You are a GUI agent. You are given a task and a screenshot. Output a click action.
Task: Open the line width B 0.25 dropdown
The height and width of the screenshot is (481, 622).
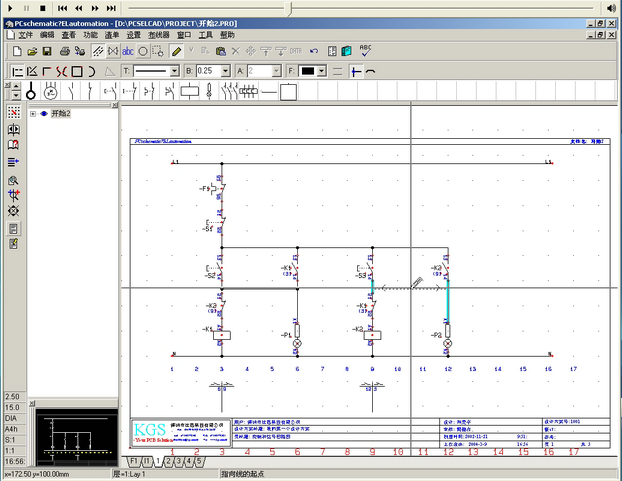click(x=224, y=71)
